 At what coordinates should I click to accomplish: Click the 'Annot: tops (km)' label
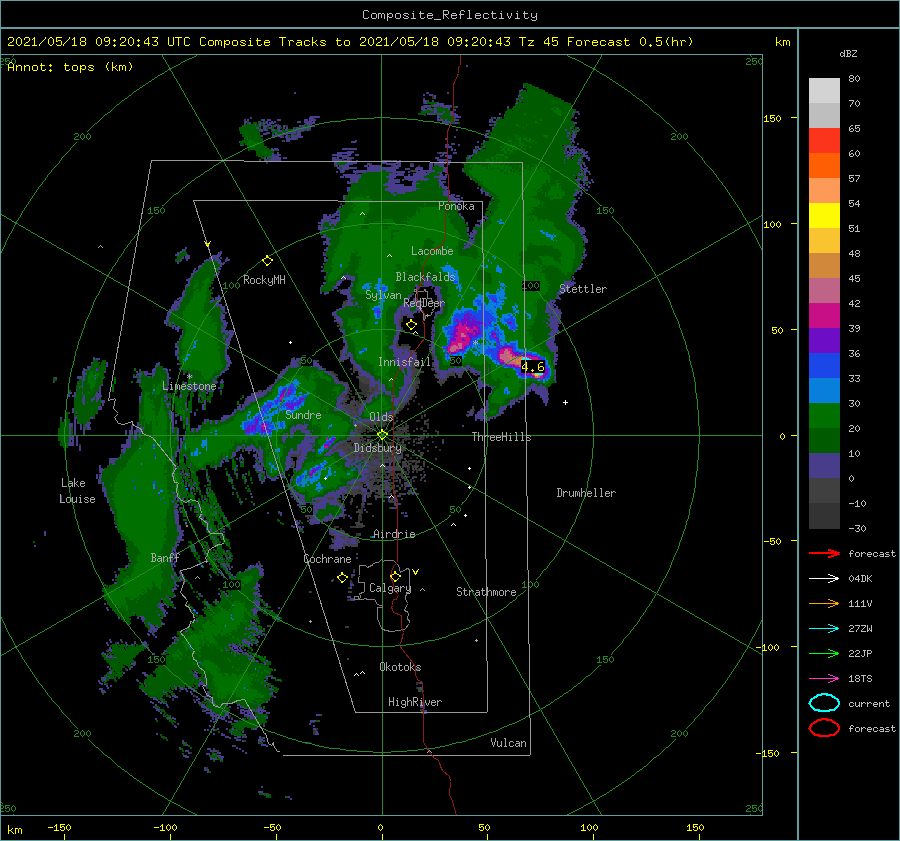click(x=70, y=67)
